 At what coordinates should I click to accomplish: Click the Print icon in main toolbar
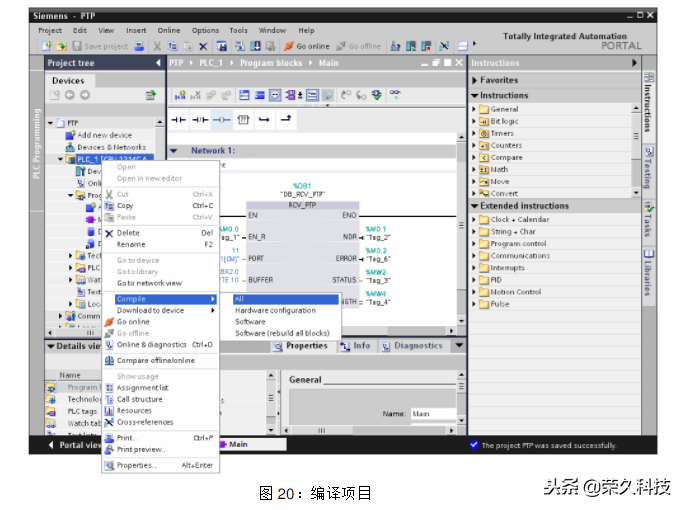139,46
